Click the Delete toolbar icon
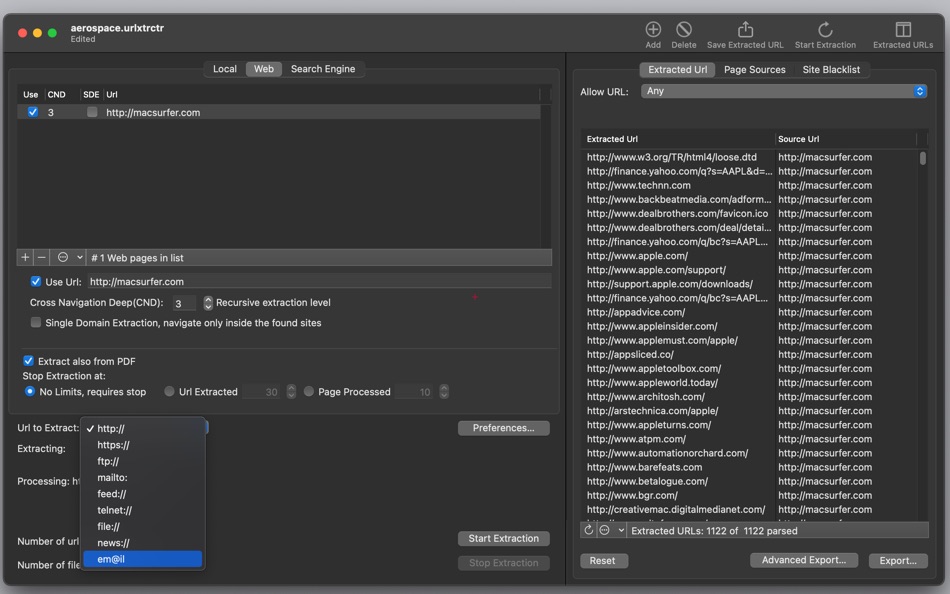This screenshot has width=950, height=594. [x=683, y=29]
